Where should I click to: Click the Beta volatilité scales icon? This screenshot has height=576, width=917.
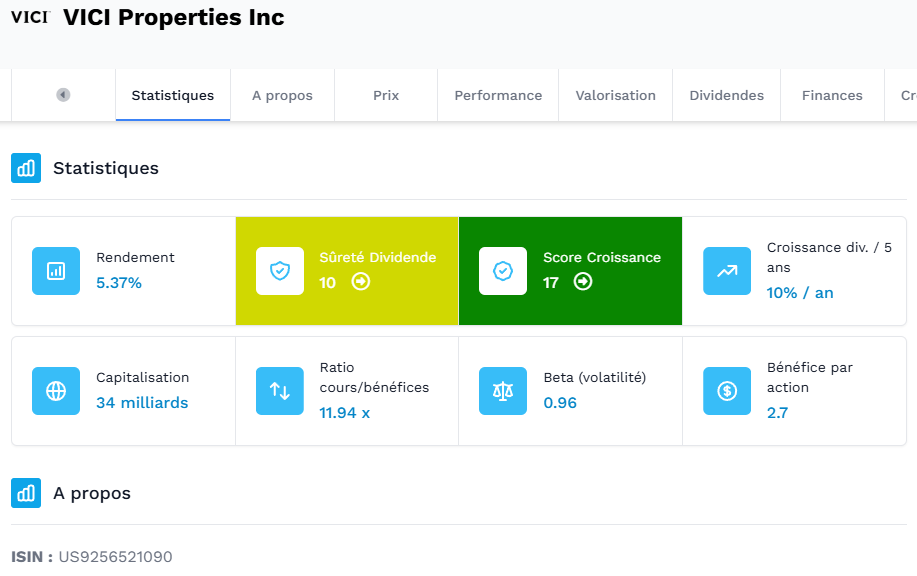[503, 391]
